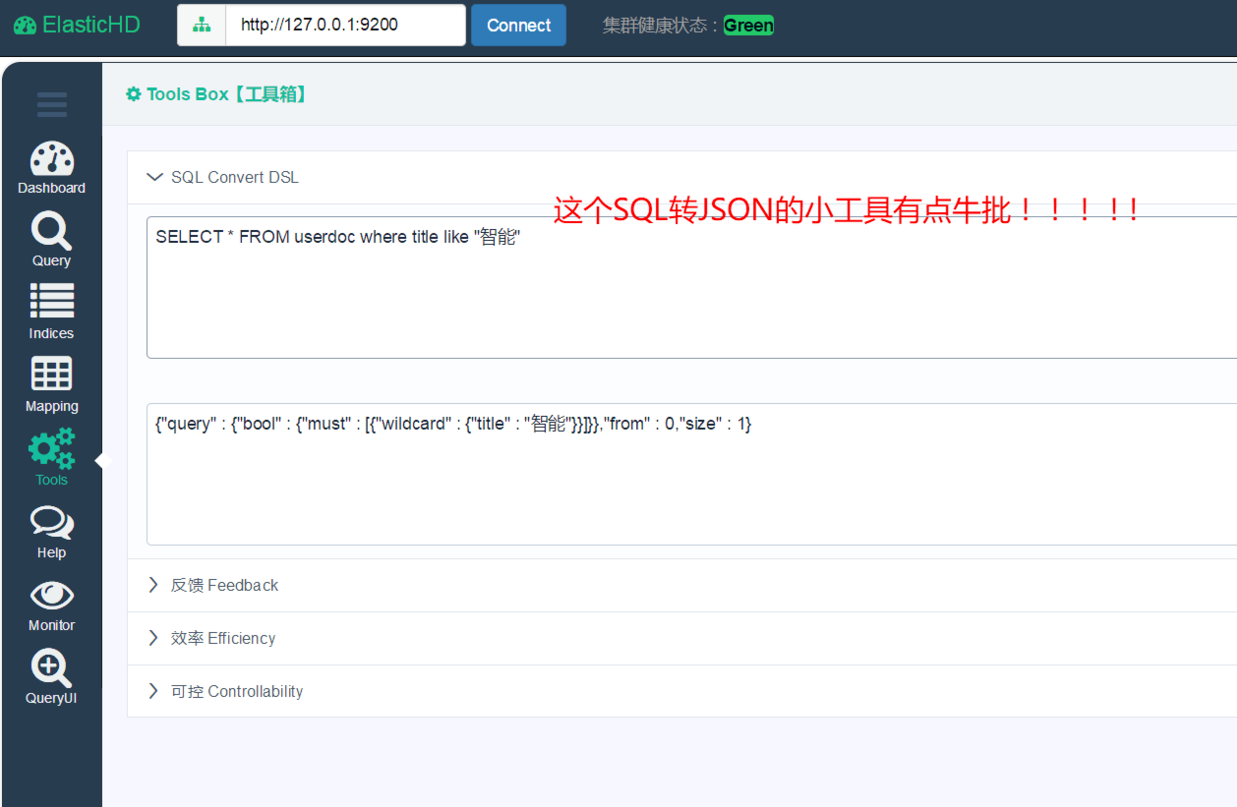The image size is (1237, 807).
Task: Click the Connect button
Action: click(x=518, y=24)
